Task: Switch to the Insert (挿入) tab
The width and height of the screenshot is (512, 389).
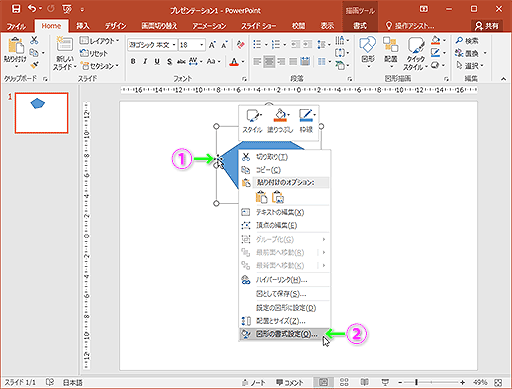Action: point(83,26)
